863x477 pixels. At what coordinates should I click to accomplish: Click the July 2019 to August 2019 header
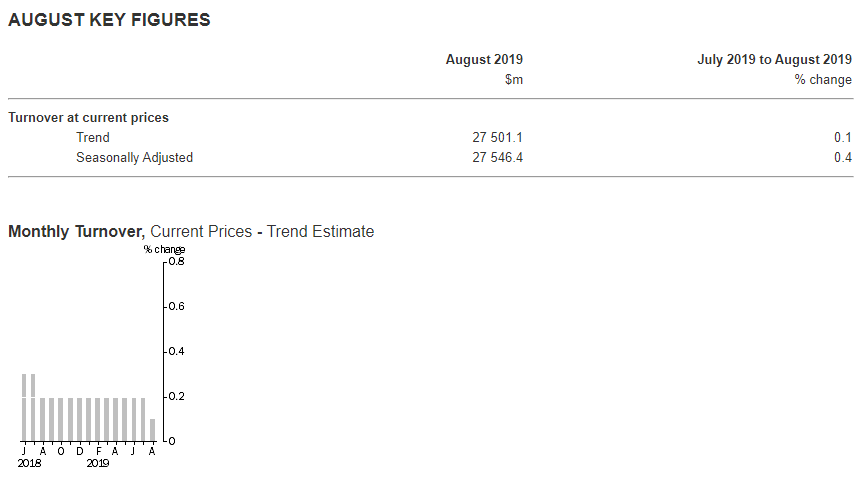pos(774,59)
